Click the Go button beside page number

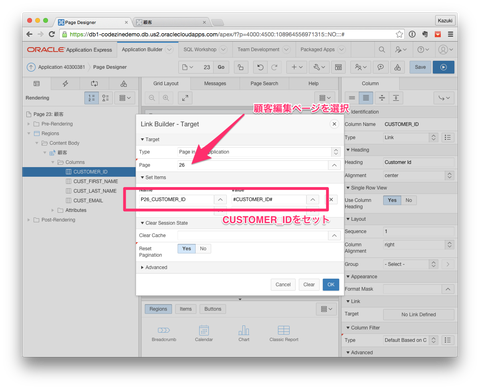click(221, 67)
